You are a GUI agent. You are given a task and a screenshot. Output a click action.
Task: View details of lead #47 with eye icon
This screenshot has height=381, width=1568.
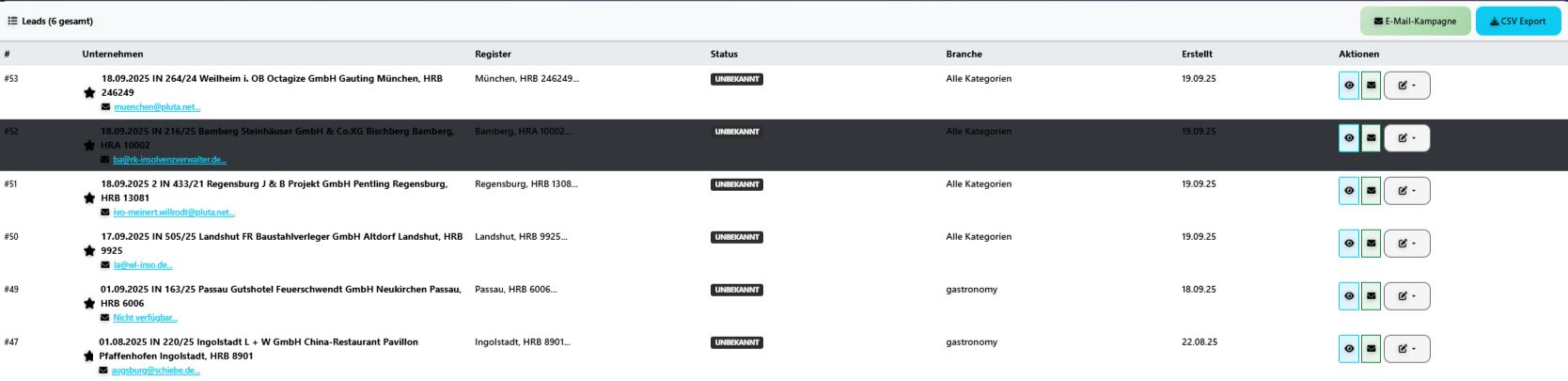click(1349, 349)
